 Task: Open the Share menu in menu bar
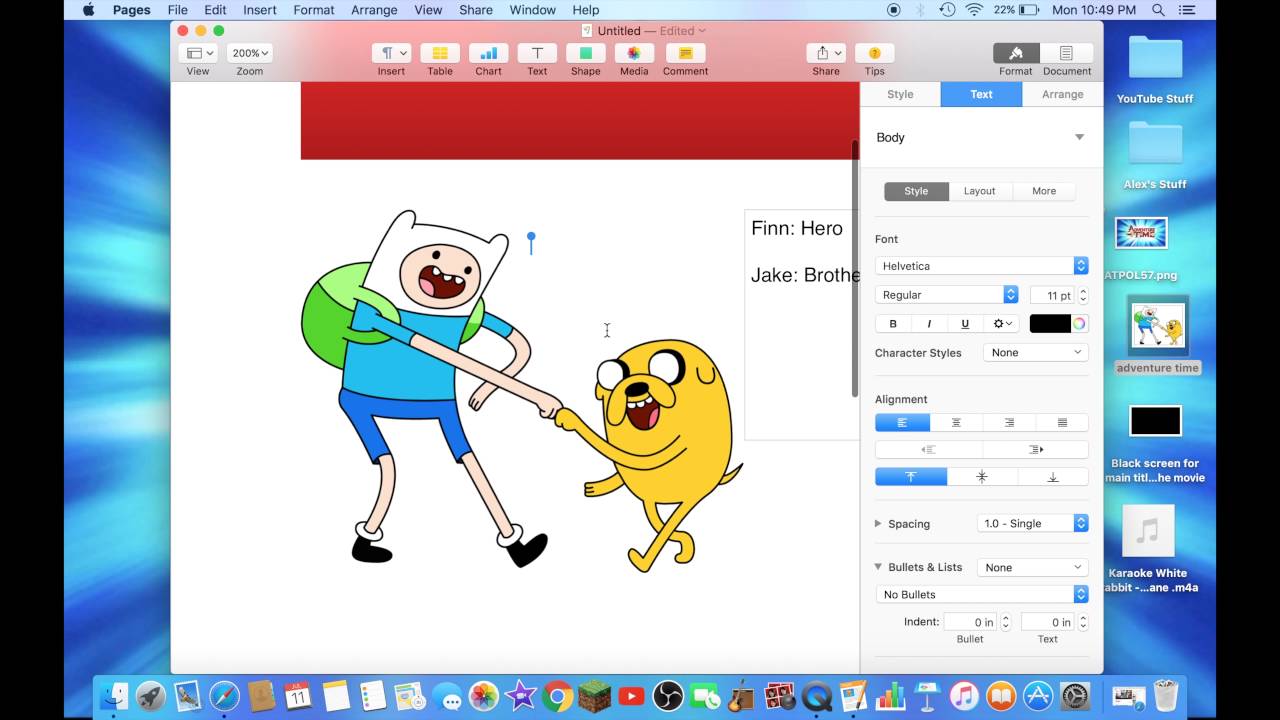(476, 10)
